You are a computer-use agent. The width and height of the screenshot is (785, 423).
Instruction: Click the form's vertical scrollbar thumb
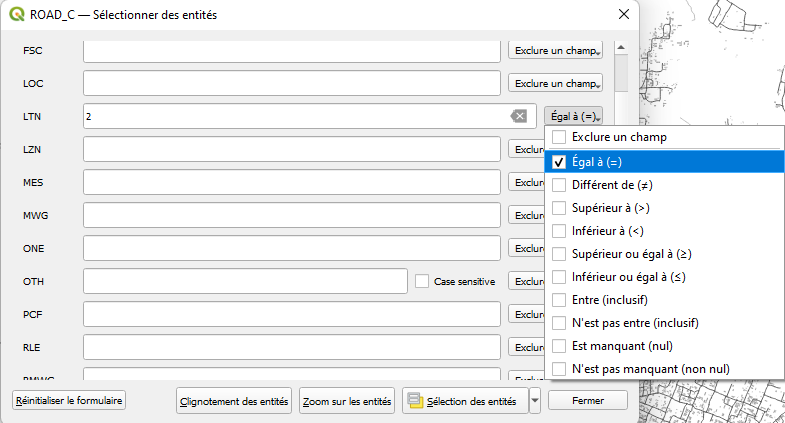[621, 73]
